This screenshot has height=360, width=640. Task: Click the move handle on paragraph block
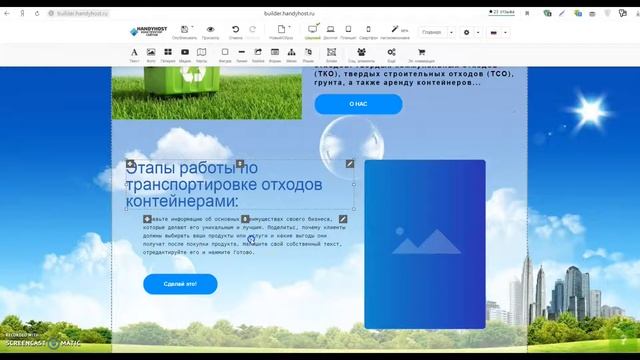[147, 219]
